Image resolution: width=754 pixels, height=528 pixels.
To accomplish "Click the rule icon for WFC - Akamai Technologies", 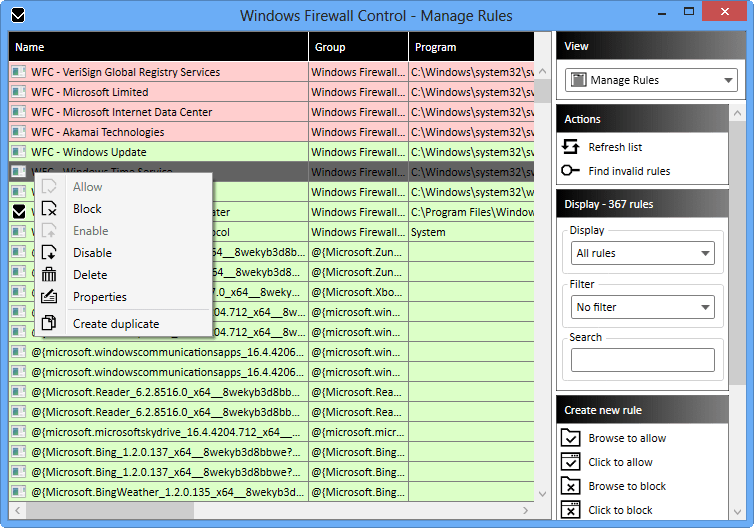I will (19, 132).
